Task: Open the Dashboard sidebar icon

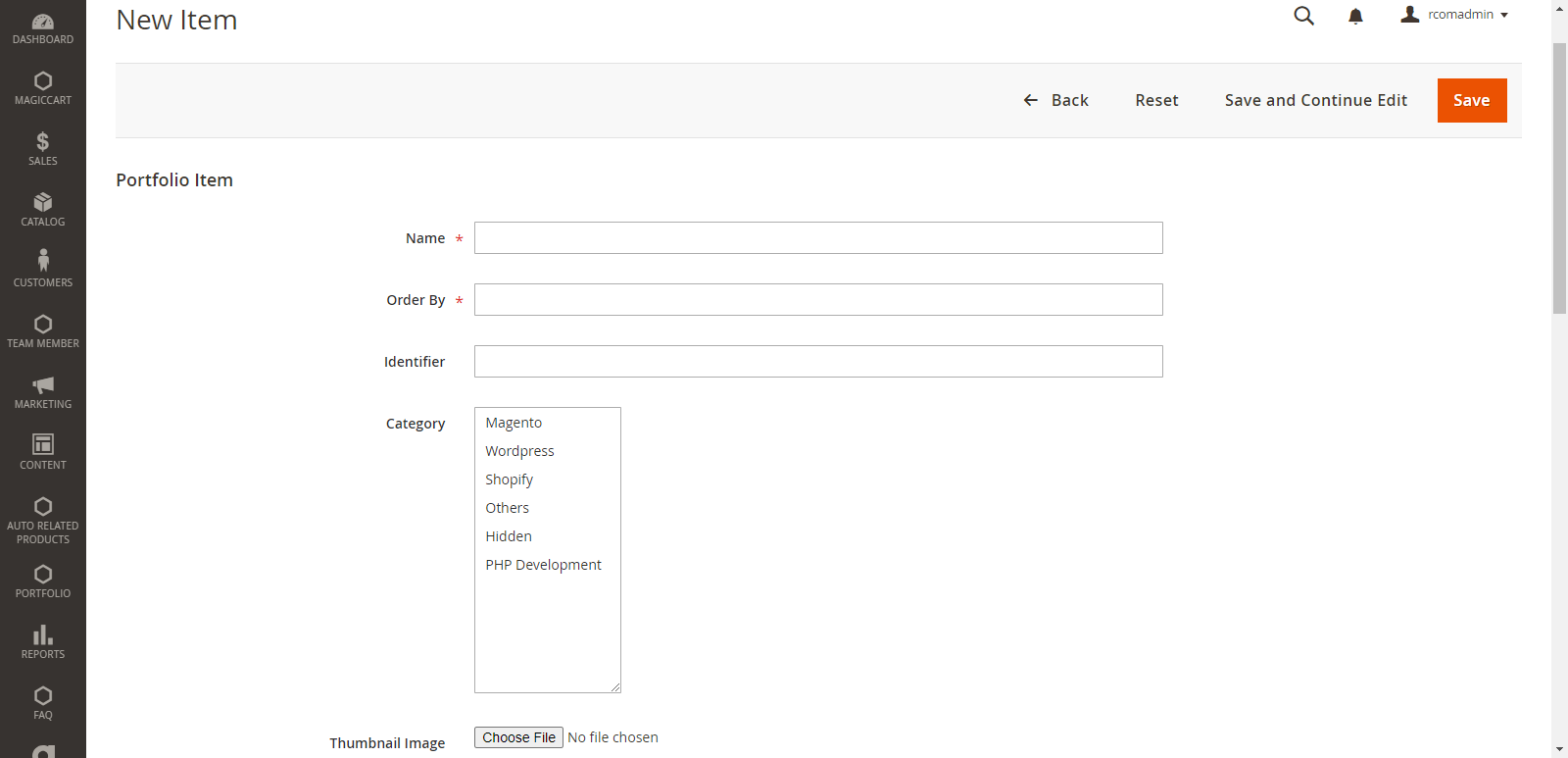Action: 43,22
